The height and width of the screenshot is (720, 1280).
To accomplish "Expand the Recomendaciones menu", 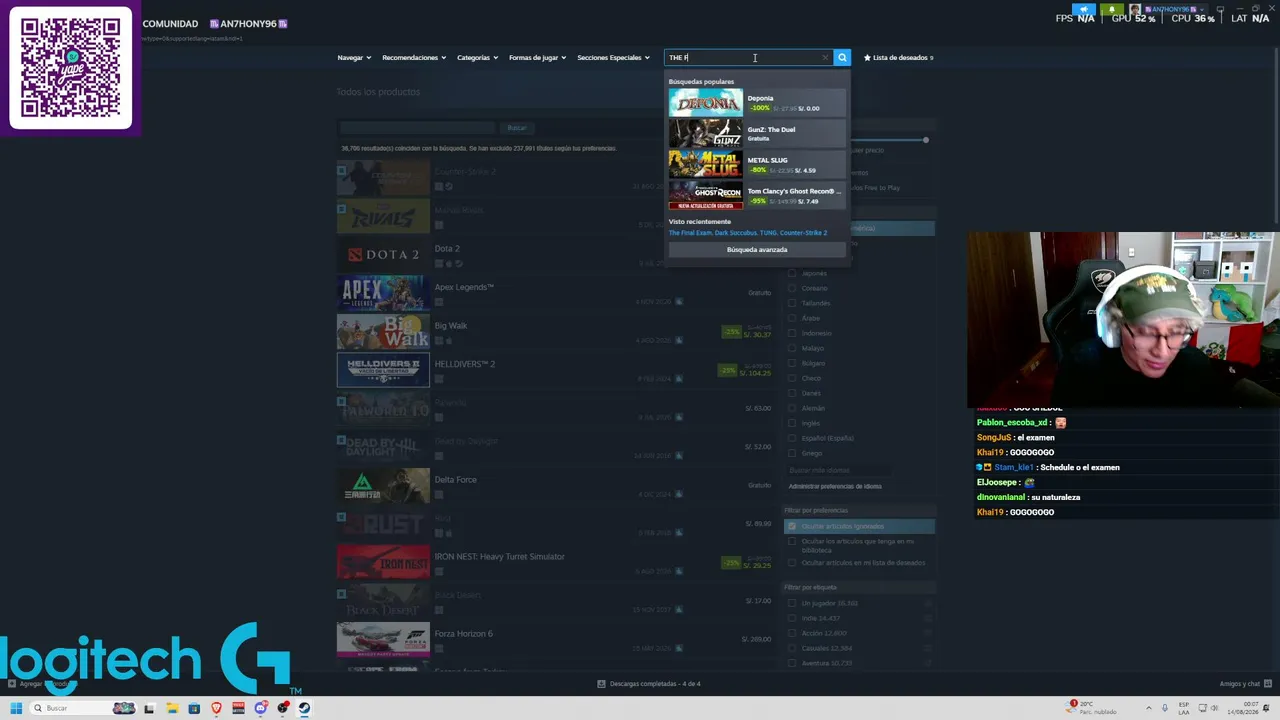I will click(x=414, y=57).
